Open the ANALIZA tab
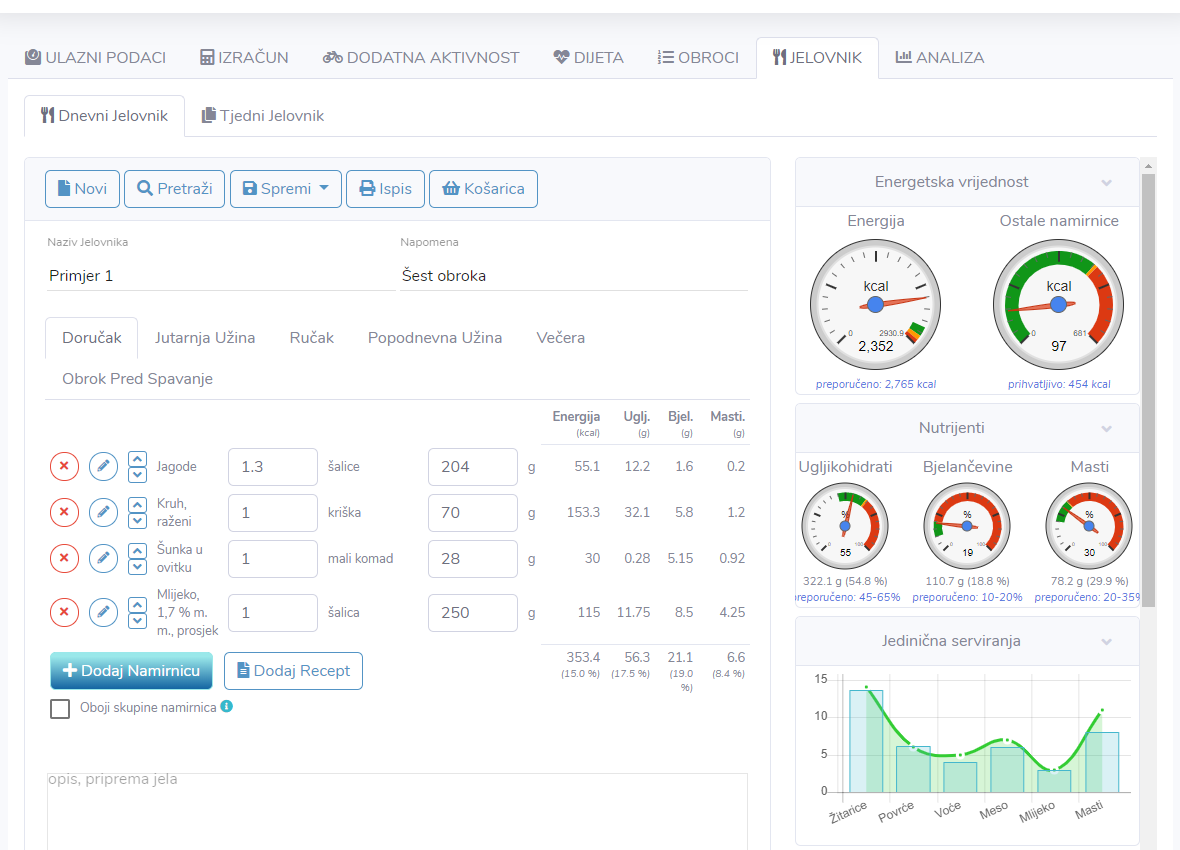The image size is (1180, 850). (940, 57)
